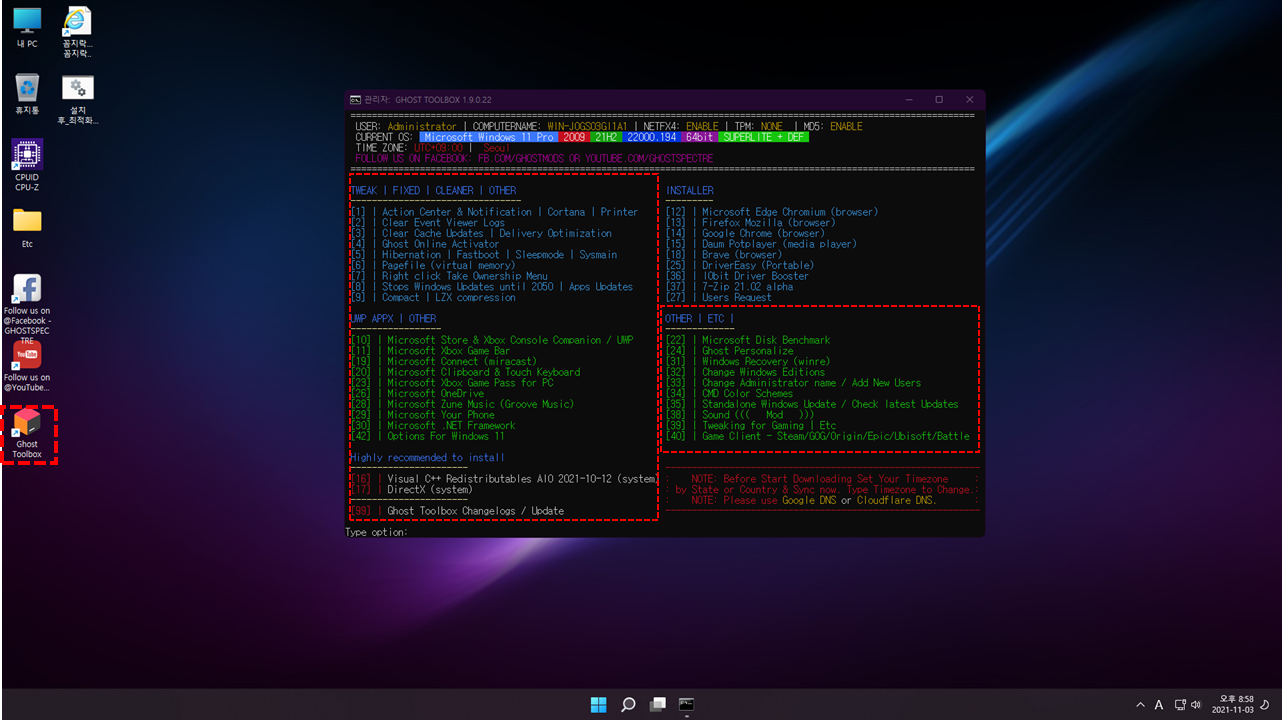
Task: Maximize the Ghost Toolbox window
Action: tap(939, 99)
